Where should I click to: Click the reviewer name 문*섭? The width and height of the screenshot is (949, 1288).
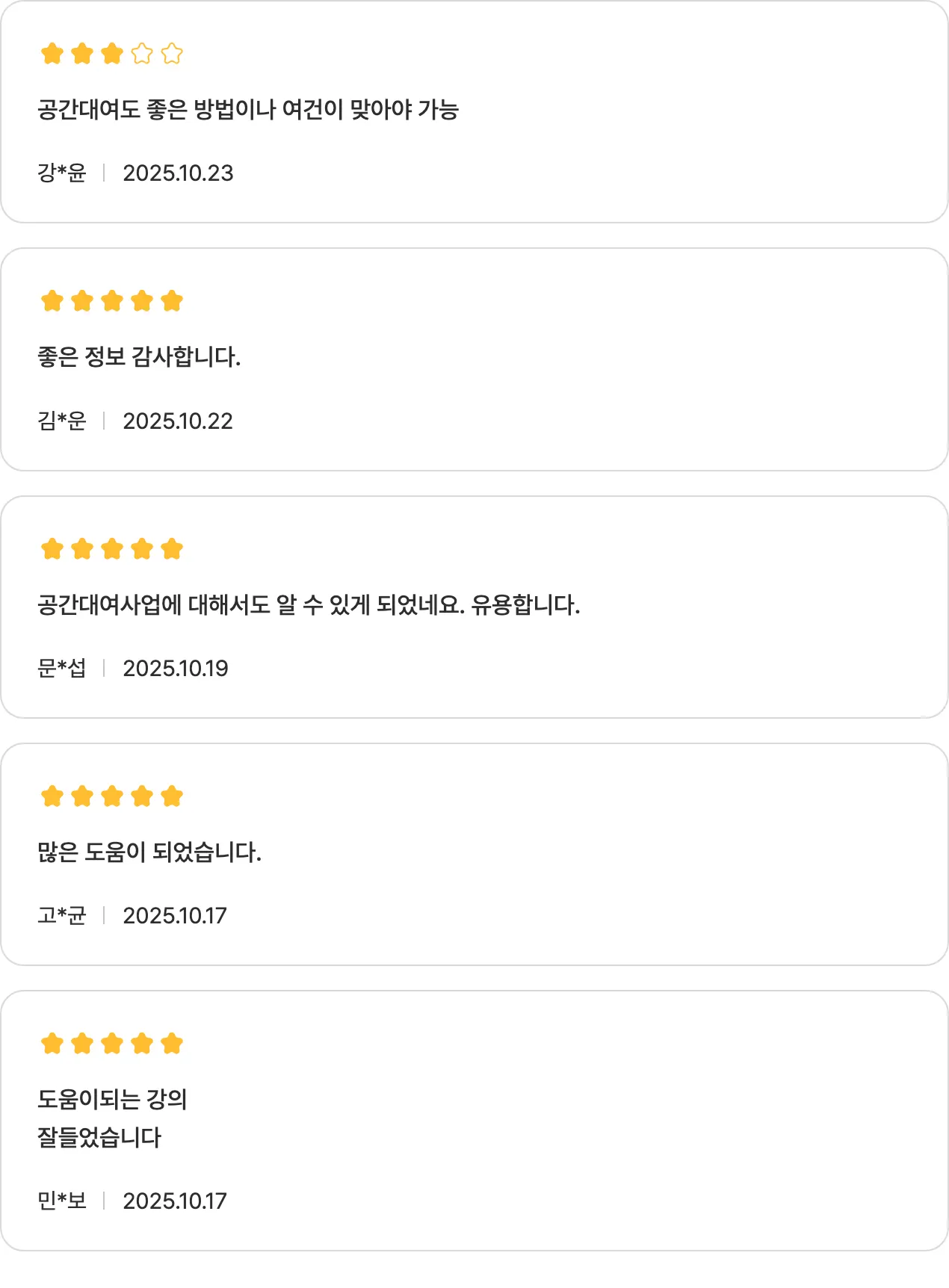click(62, 668)
